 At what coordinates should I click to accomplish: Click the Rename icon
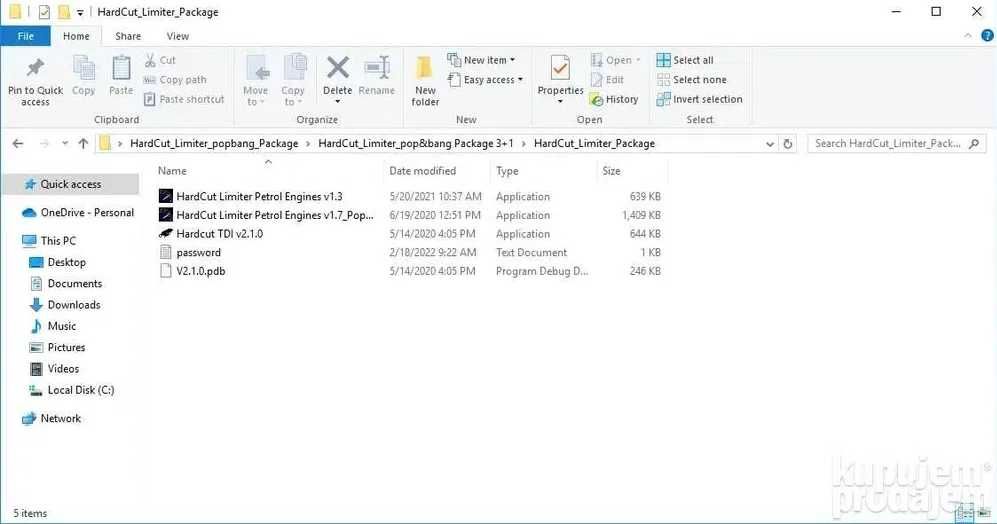(x=377, y=67)
